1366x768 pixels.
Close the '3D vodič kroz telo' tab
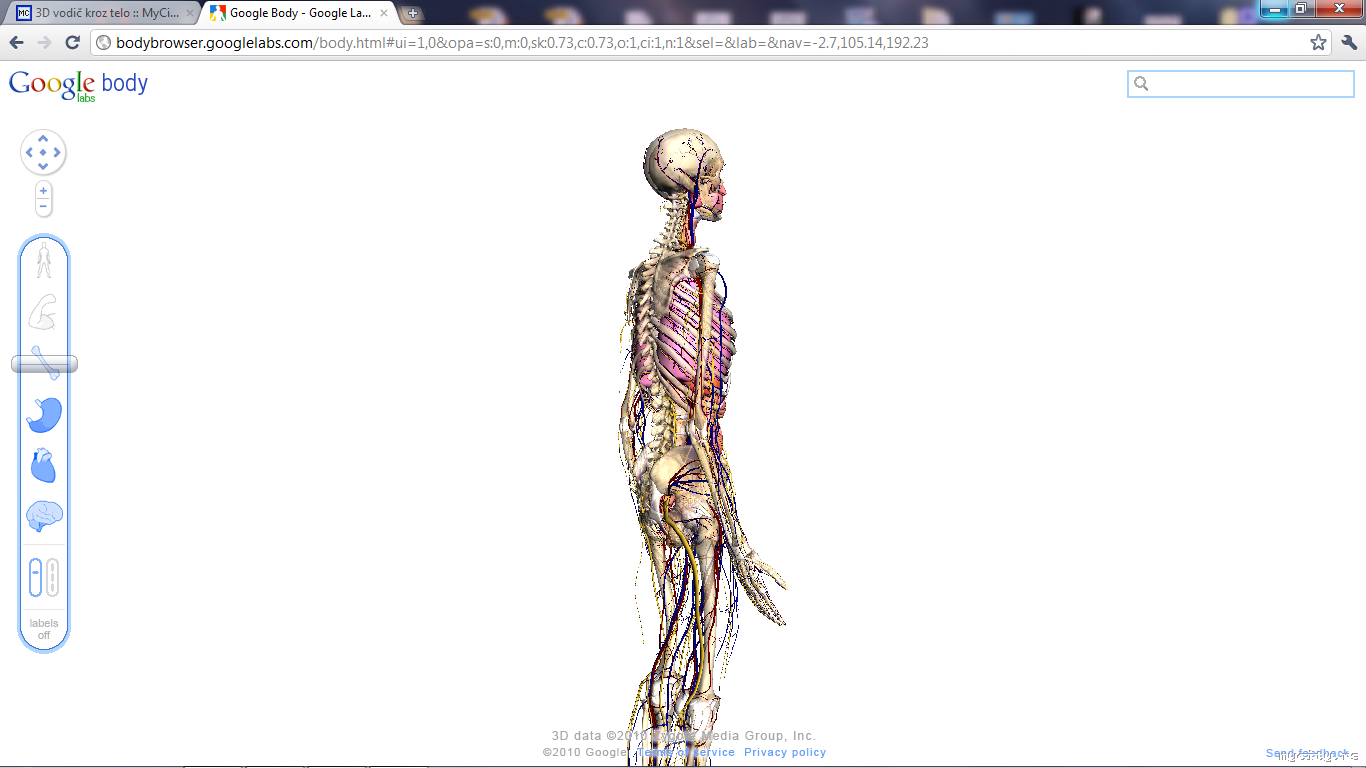pos(190,13)
